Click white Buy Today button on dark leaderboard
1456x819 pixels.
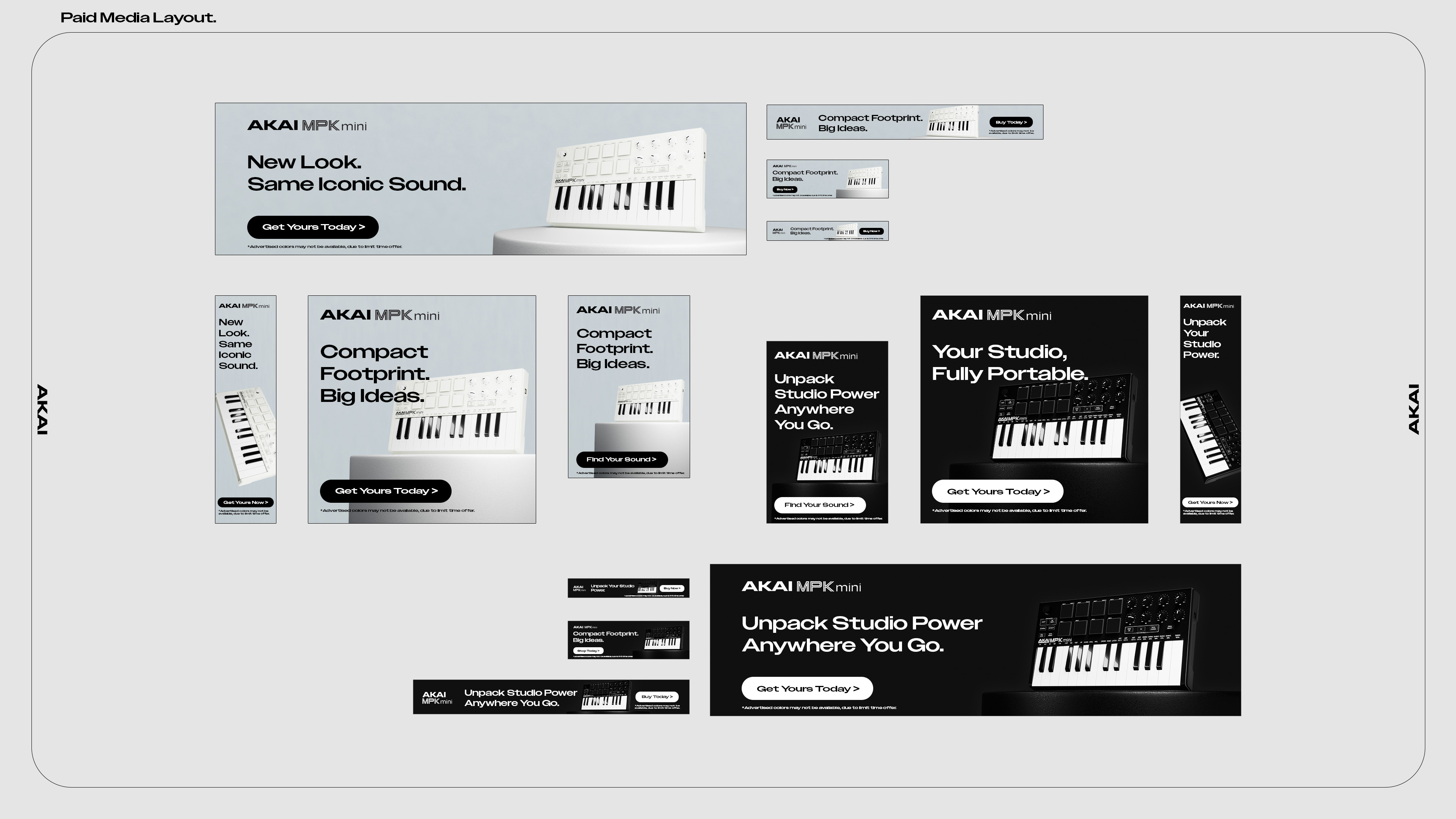click(x=657, y=697)
